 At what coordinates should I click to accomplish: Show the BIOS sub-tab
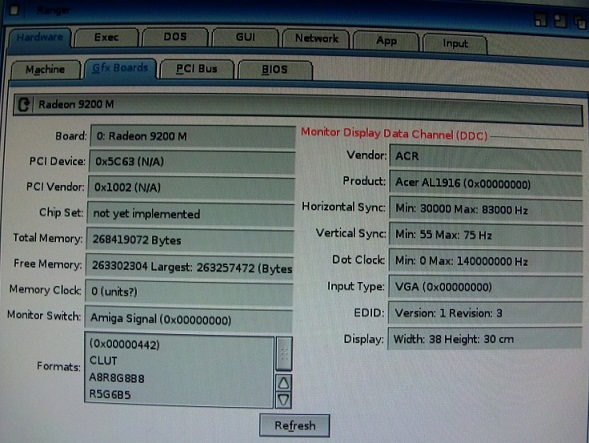275,70
